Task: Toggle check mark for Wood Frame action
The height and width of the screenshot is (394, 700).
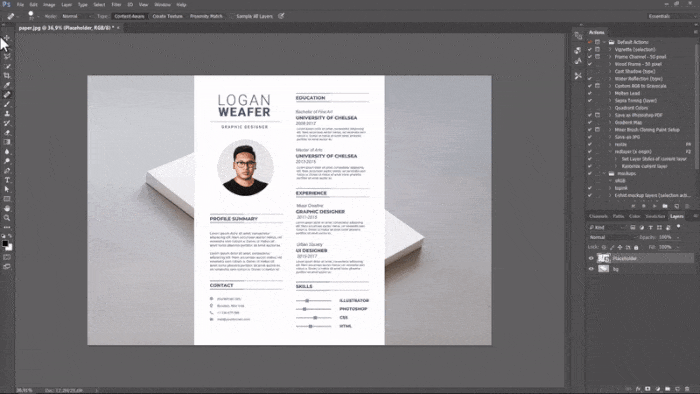Action: (590, 64)
